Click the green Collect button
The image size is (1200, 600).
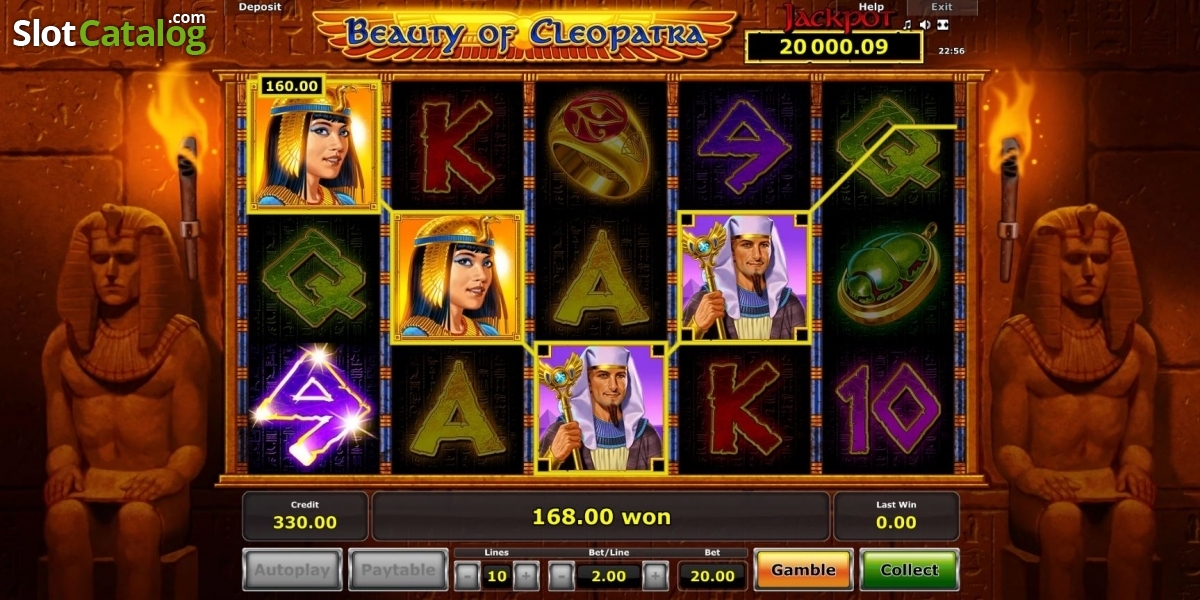tap(909, 570)
